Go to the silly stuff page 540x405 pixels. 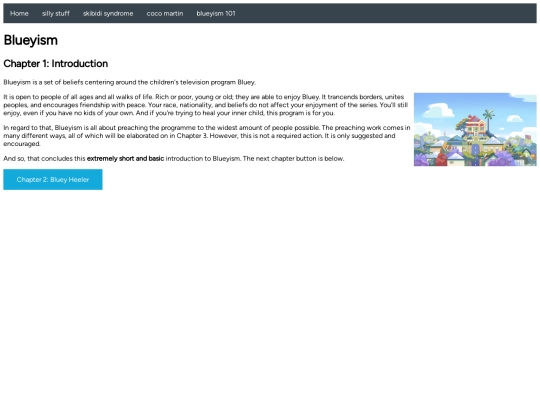tap(56, 13)
